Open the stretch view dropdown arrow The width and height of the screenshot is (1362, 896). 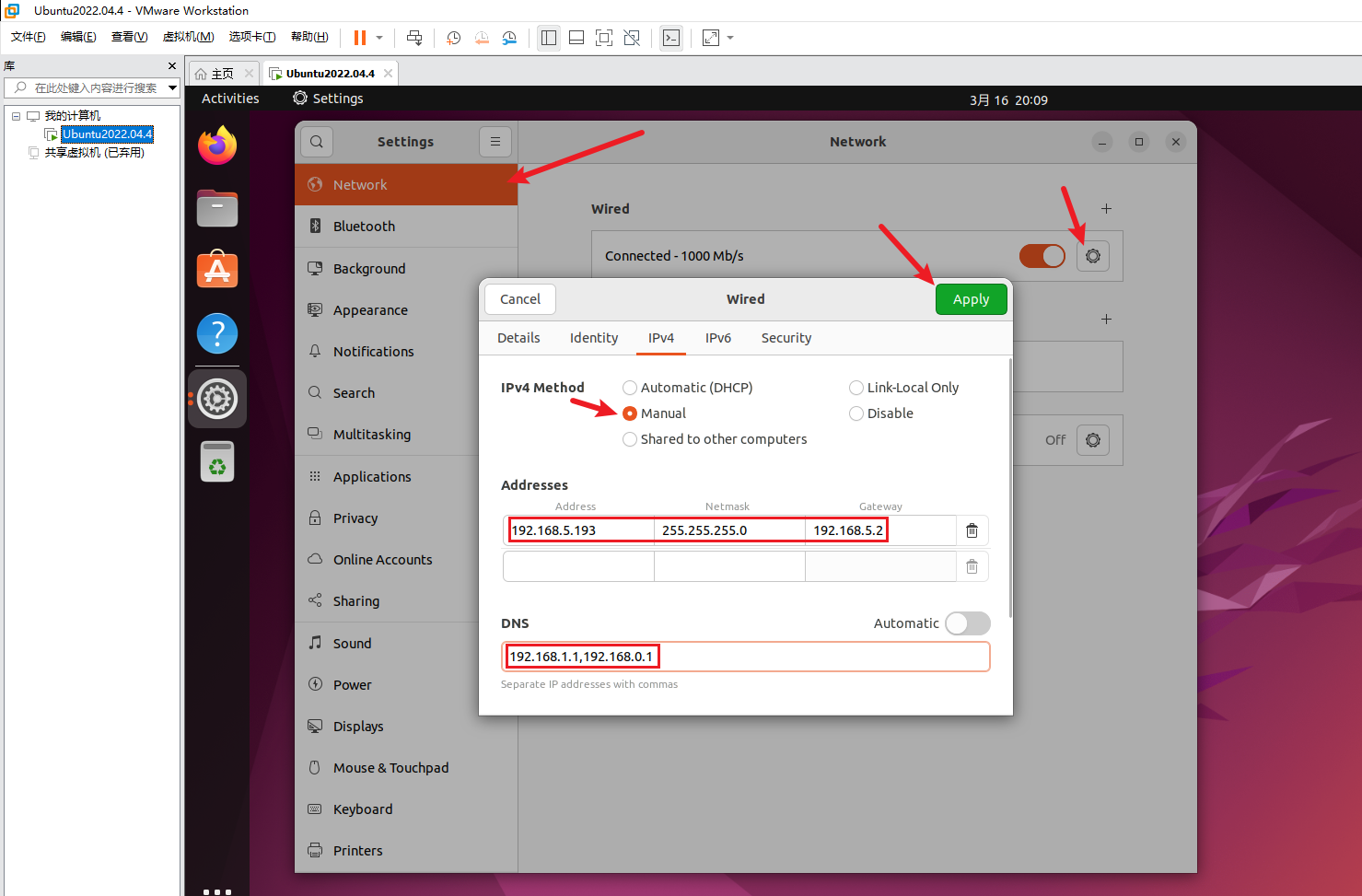730,38
